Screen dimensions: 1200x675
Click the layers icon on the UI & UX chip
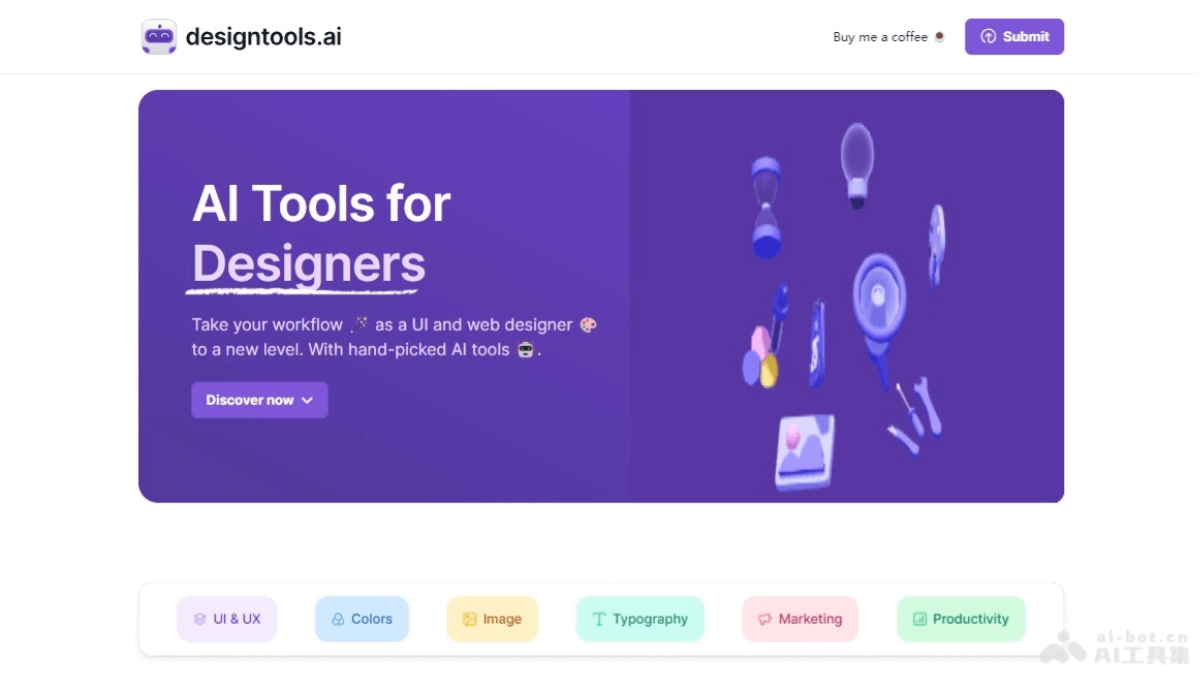pos(199,619)
